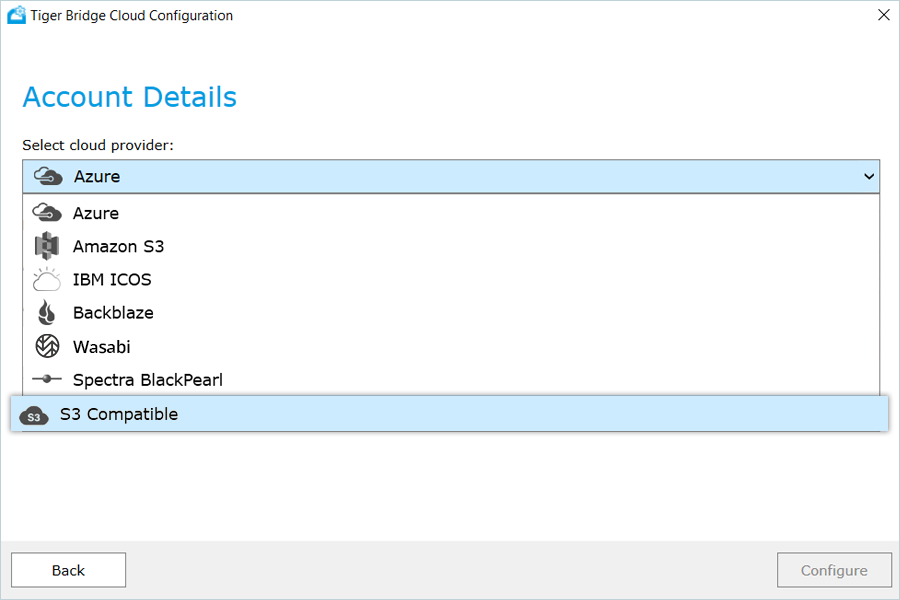This screenshot has height=600, width=900.
Task: Click the Amazon S3 provider icon
Action: tap(47, 246)
